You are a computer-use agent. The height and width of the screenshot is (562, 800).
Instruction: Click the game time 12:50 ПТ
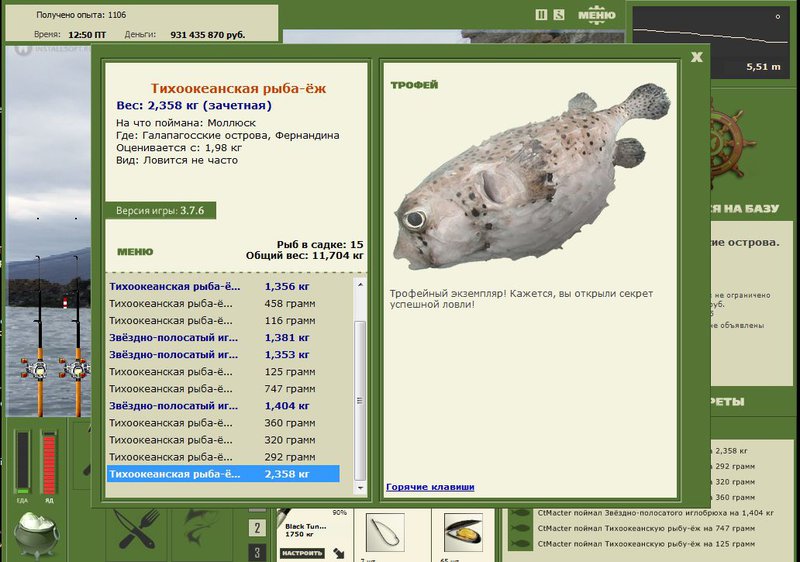(x=87, y=35)
